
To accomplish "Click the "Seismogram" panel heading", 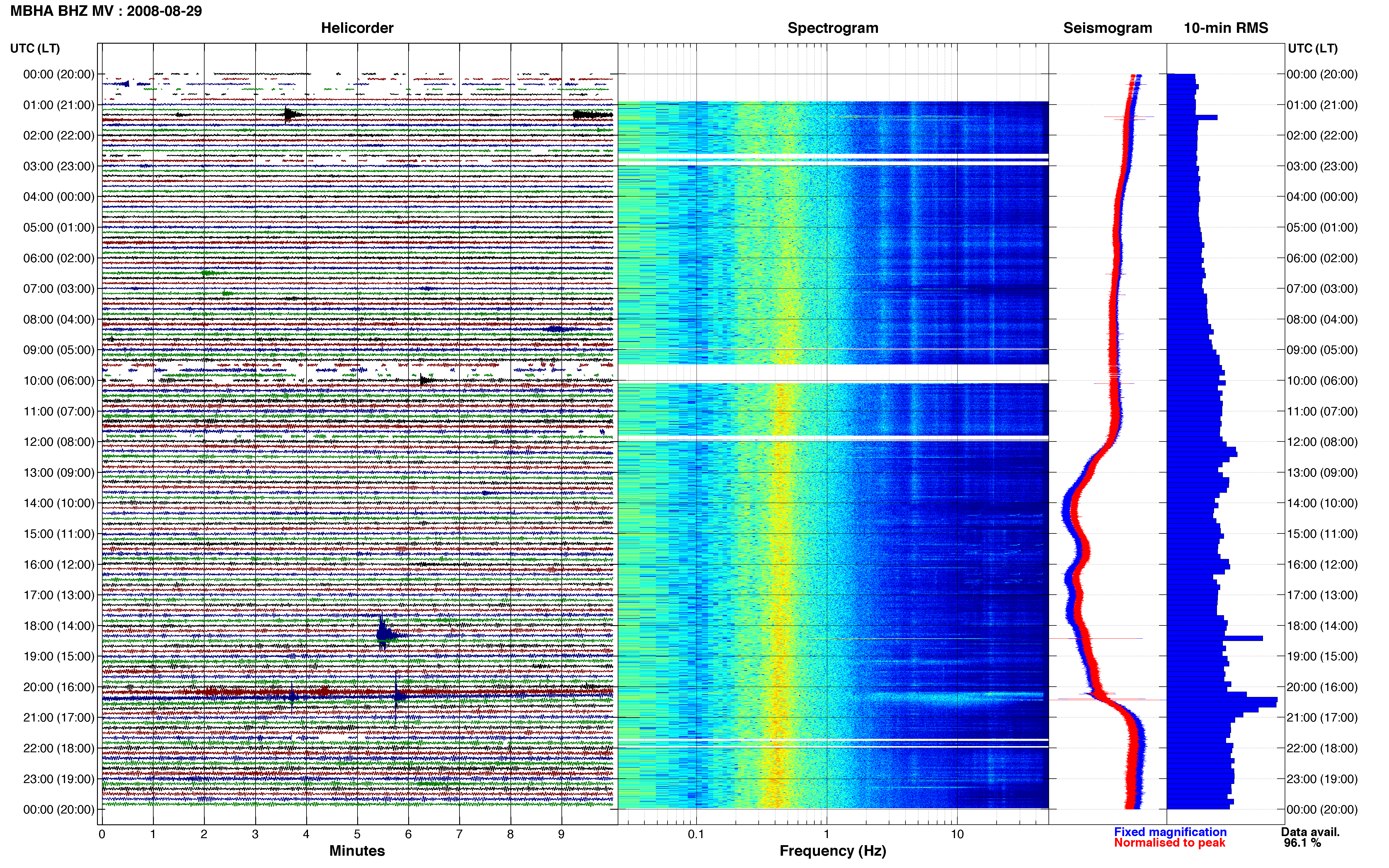I will pyautogui.click(x=1108, y=28).
